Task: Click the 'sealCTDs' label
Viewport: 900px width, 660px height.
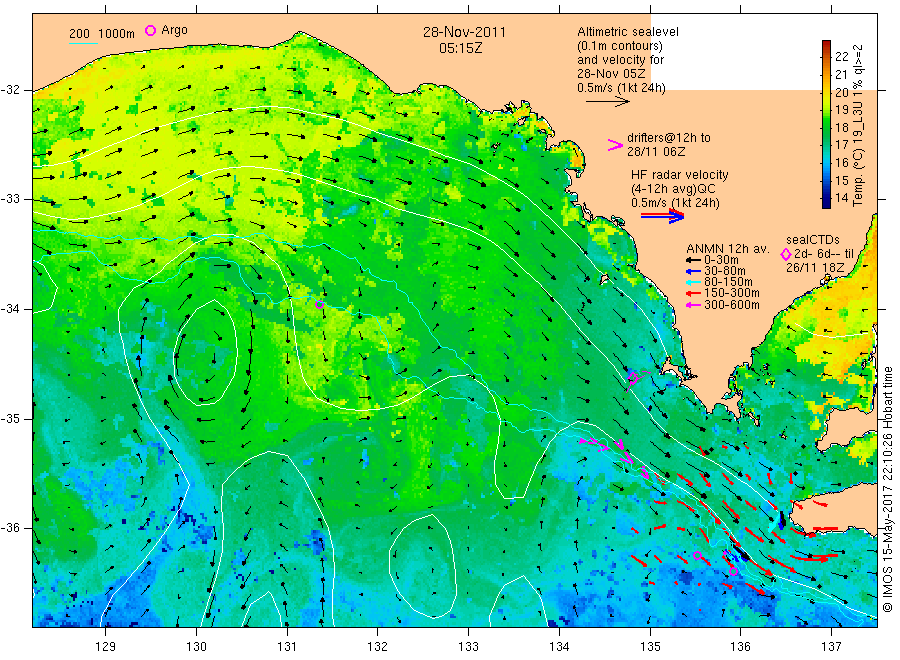Action: [x=813, y=240]
